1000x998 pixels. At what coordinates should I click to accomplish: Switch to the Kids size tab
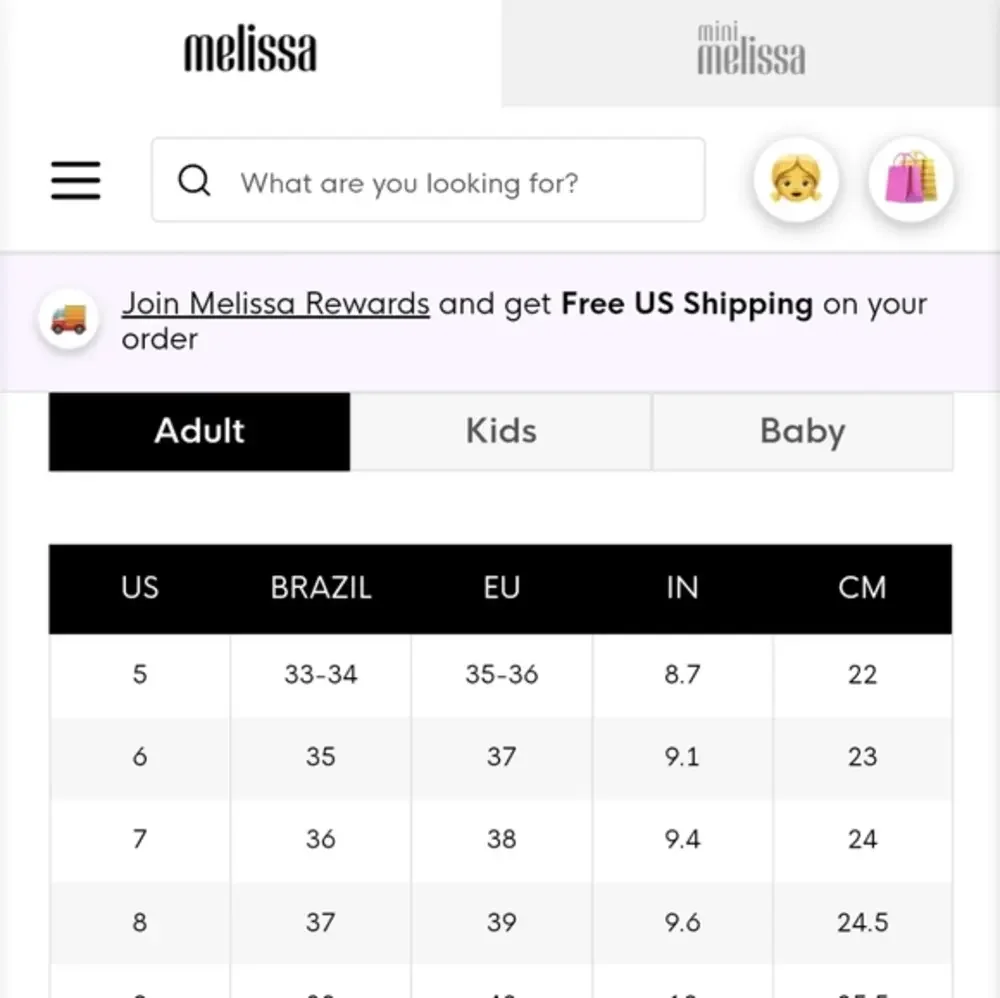501,432
